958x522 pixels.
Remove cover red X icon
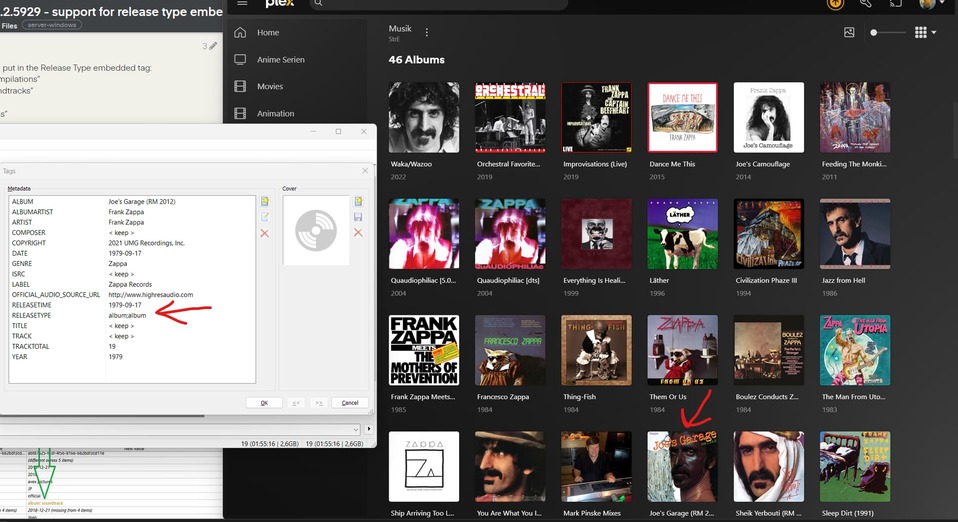pyautogui.click(x=358, y=232)
